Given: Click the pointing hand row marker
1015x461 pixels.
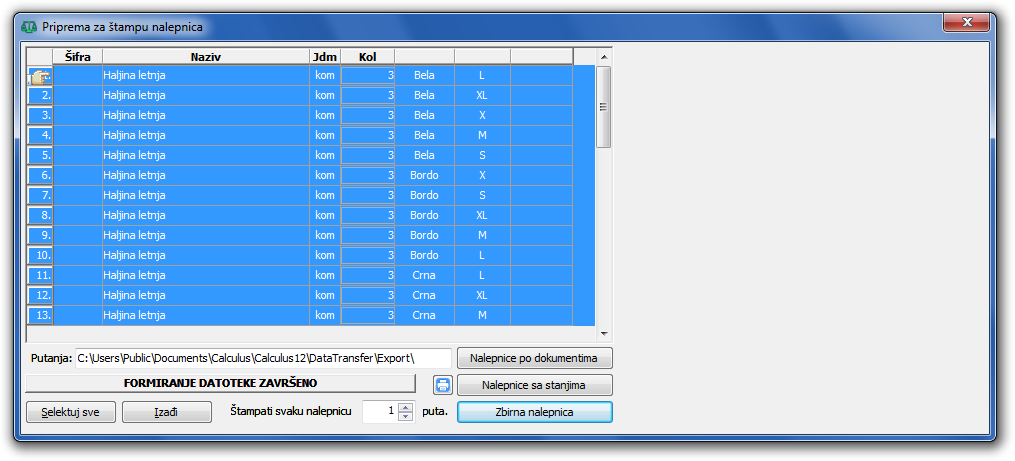Looking at the screenshot, I should [39, 76].
